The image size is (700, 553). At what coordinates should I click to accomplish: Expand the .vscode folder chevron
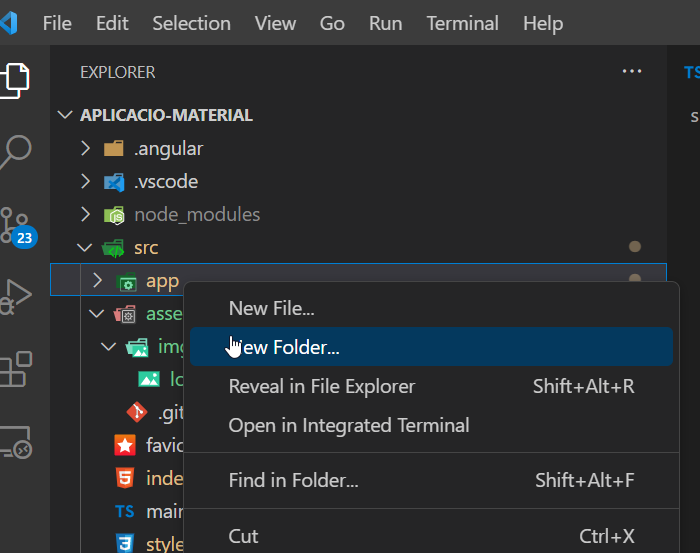[x=87, y=182]
